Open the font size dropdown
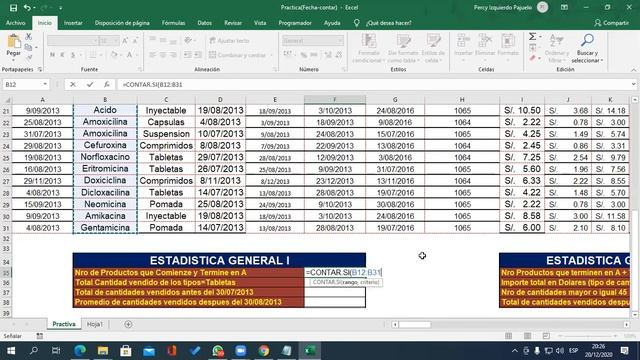This screenshot has height=360, width=640. tap(116, 40)
